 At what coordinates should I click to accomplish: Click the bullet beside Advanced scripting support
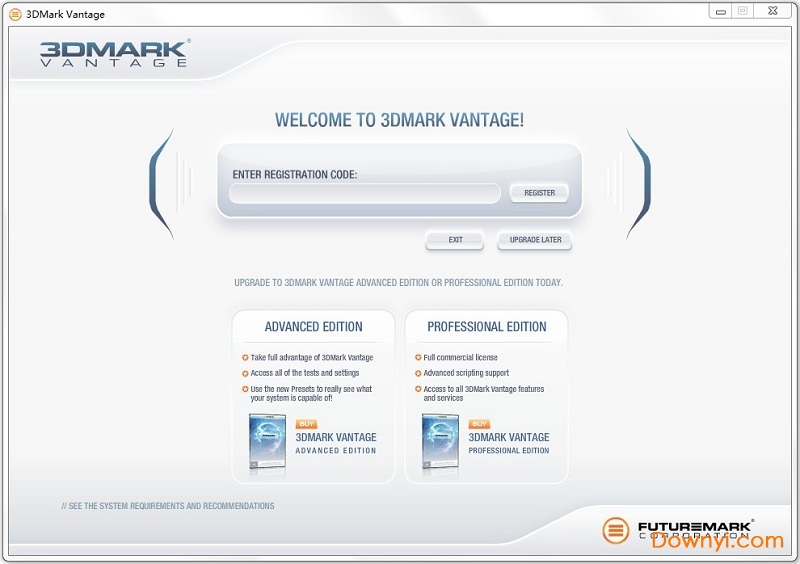pyautogui.click(x=417, y=373)
